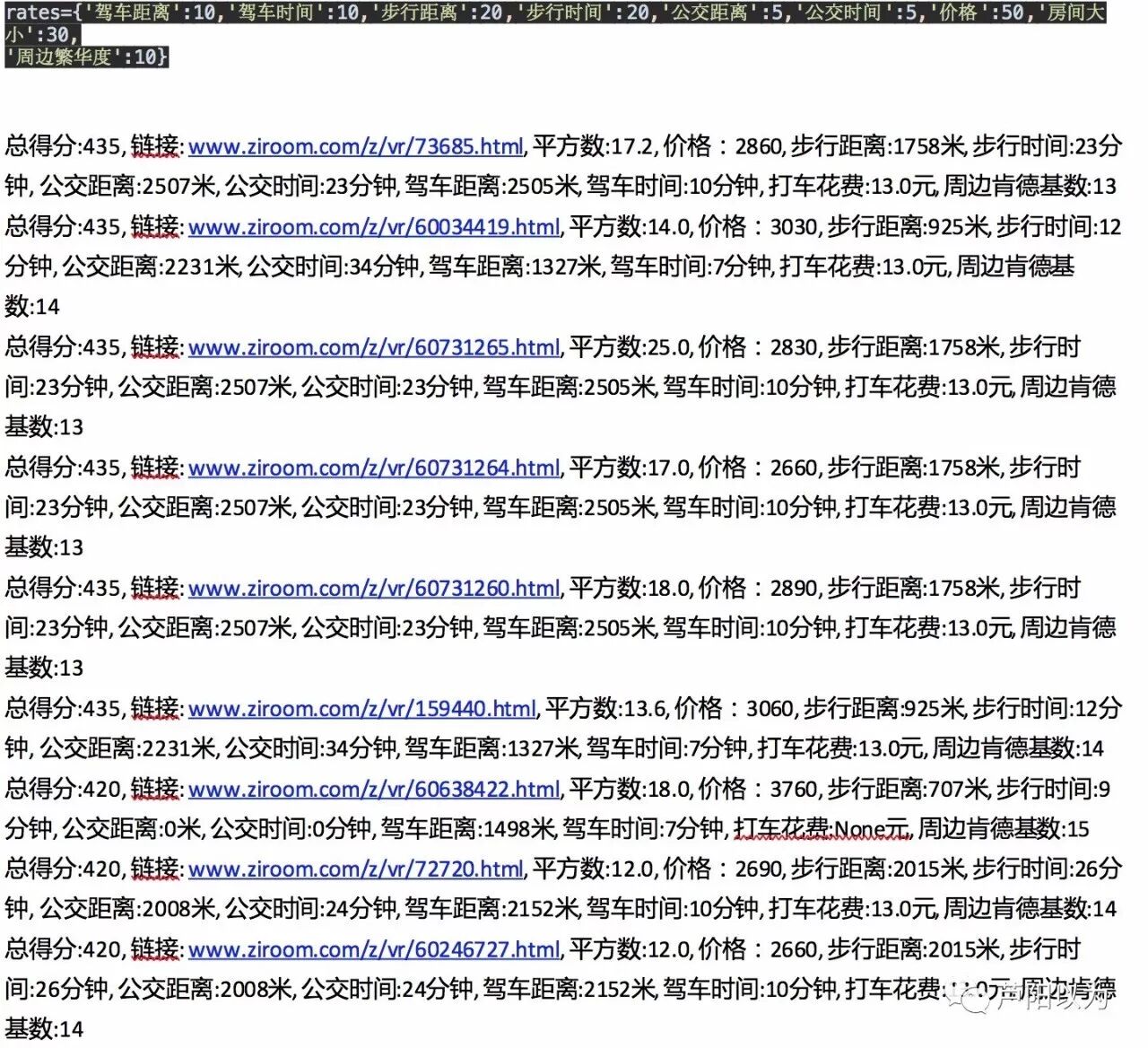The width and height of the screenshot is (1148, 1048).
Task: Click the text '公交距离:0米'
Action: (133, 829)
